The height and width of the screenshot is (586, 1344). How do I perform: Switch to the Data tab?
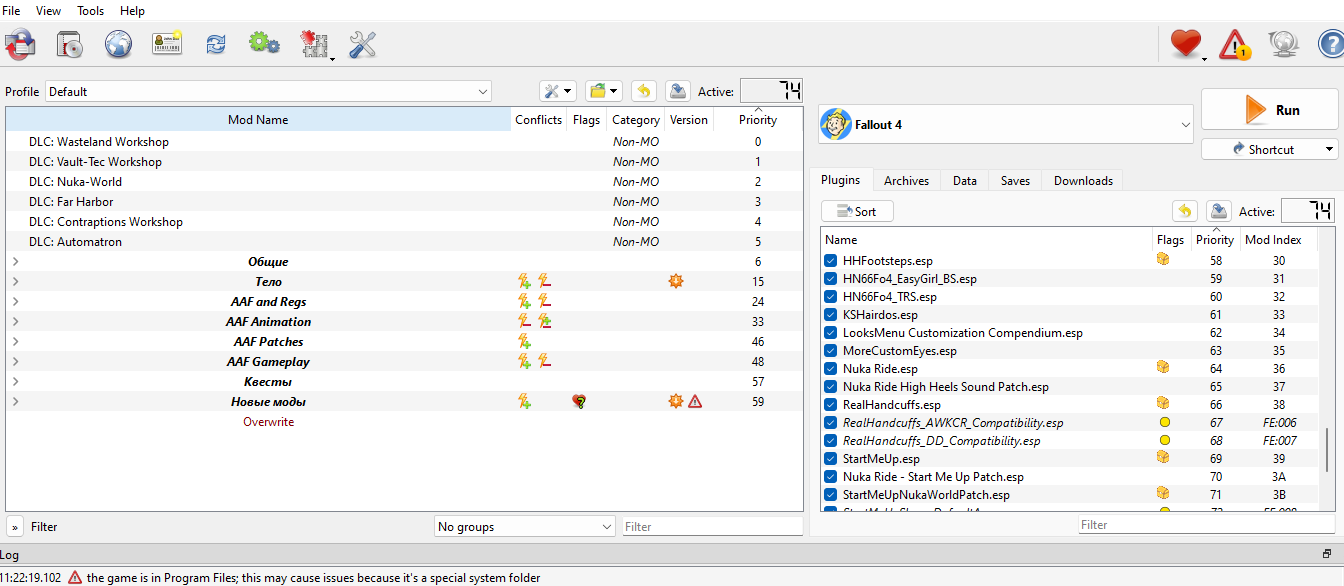(964, 180)
